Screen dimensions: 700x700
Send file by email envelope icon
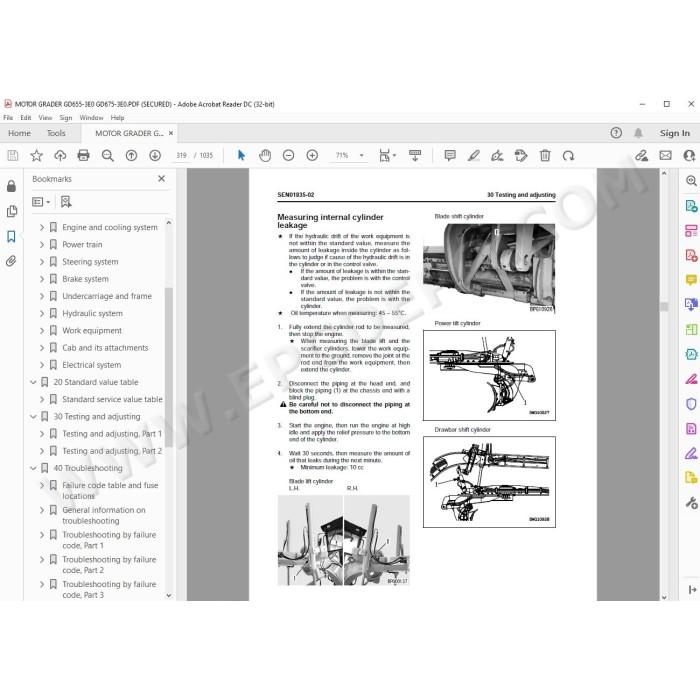click(665, 155)
